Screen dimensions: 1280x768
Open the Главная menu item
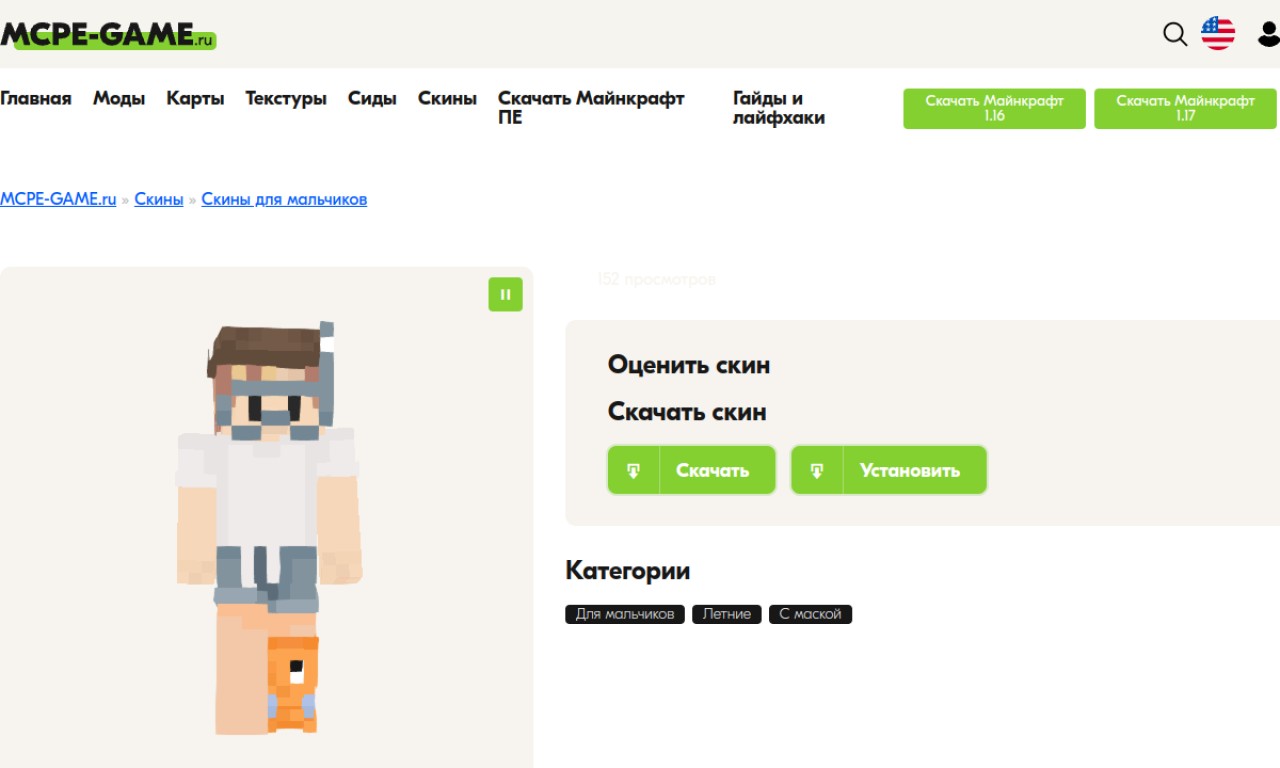36,98
